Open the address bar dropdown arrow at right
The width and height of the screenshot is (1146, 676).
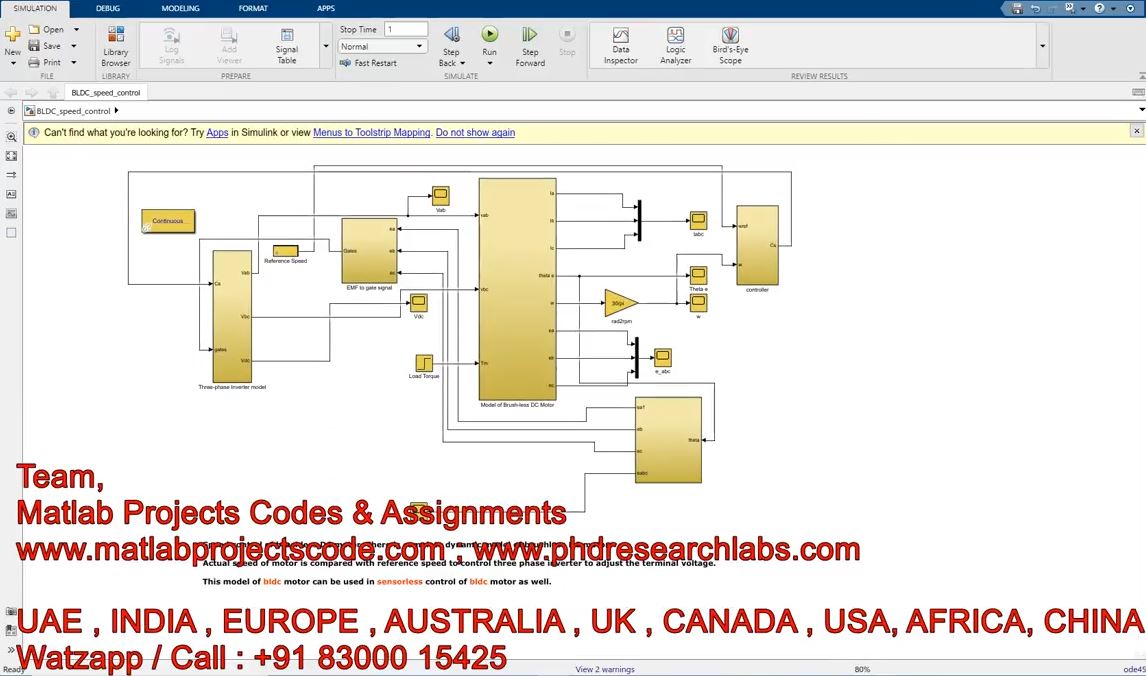(1141, 110)
